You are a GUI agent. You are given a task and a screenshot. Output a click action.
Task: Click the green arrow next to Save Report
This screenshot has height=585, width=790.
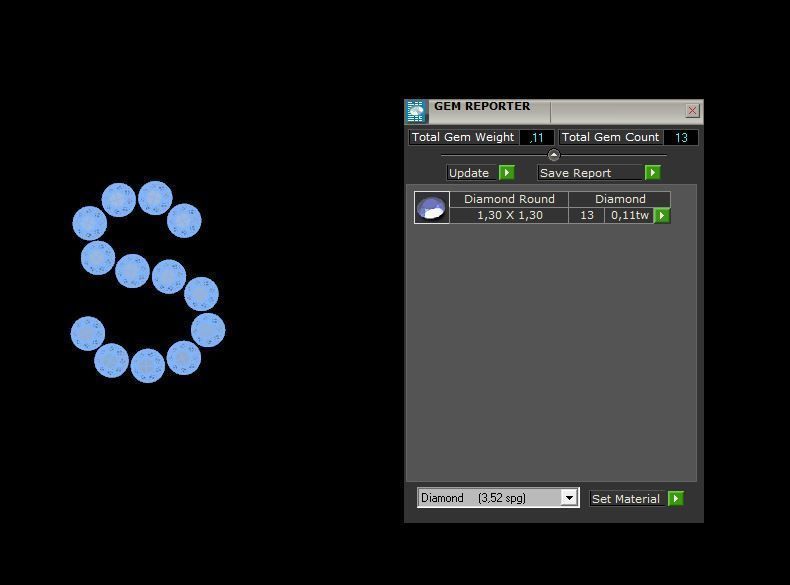click(x=652, y=173)
